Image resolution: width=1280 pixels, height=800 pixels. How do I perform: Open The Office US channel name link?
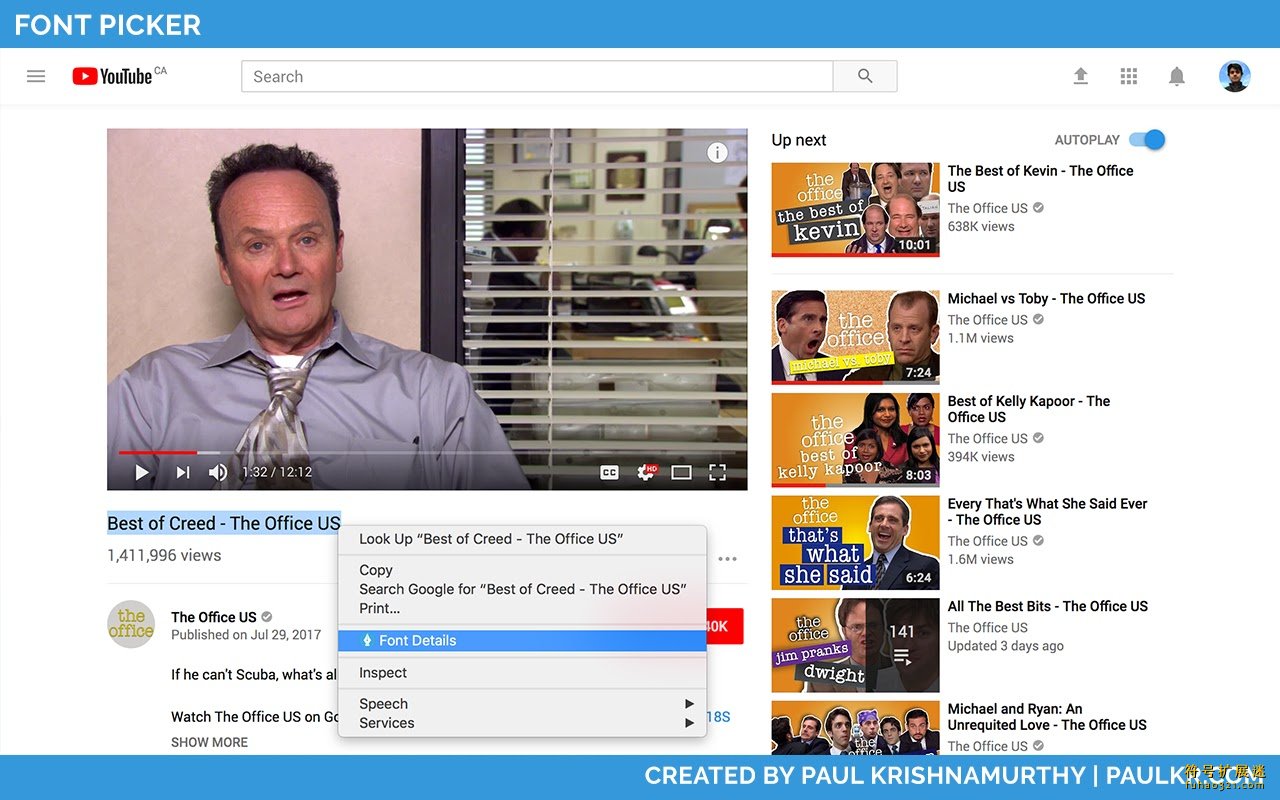pos(214,617)
